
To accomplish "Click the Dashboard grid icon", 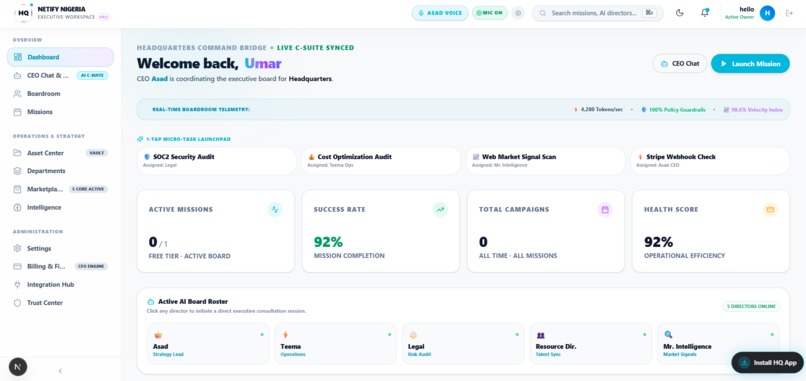I will point(18,57).
